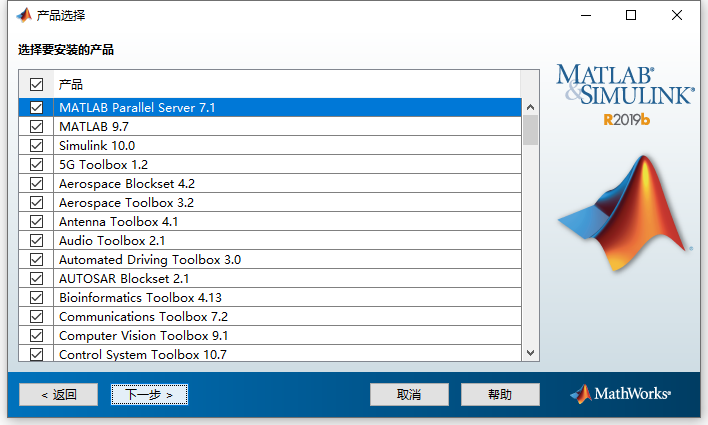Uncheck Computer Vision Toolbox 9.1 checkbox

tap(37, 335)
